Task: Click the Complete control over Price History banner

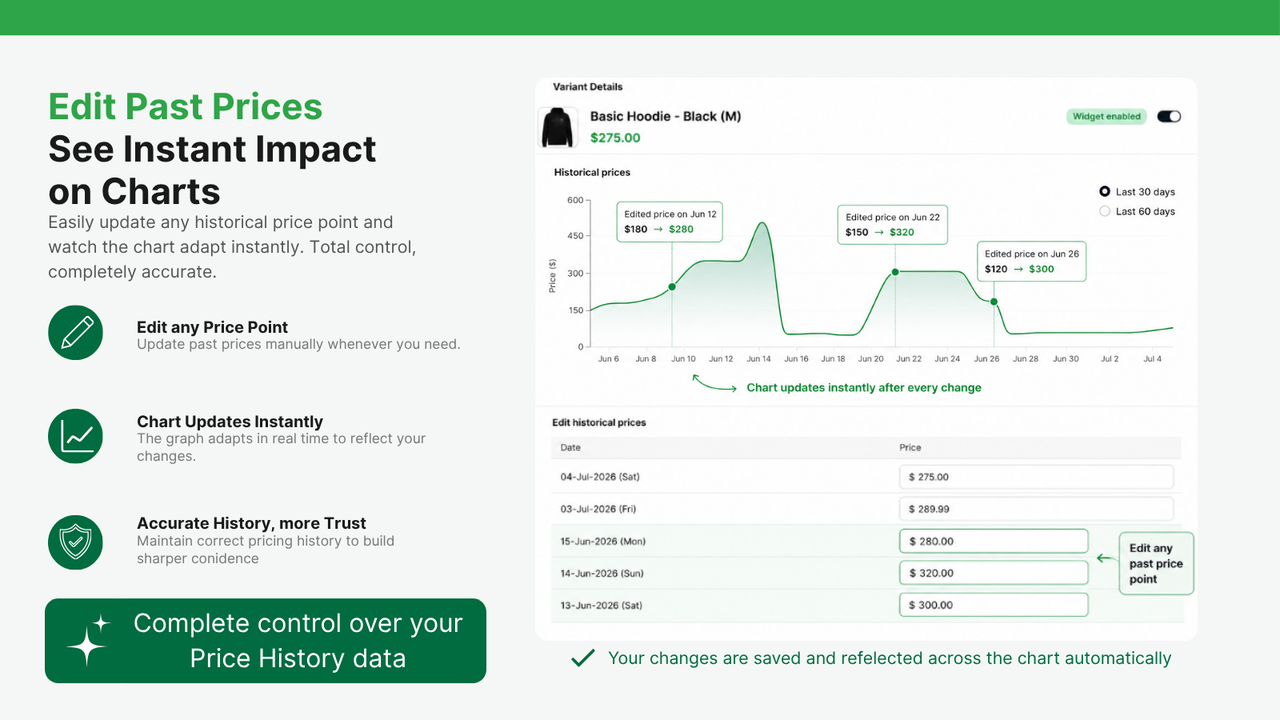Action: point(265,641)
